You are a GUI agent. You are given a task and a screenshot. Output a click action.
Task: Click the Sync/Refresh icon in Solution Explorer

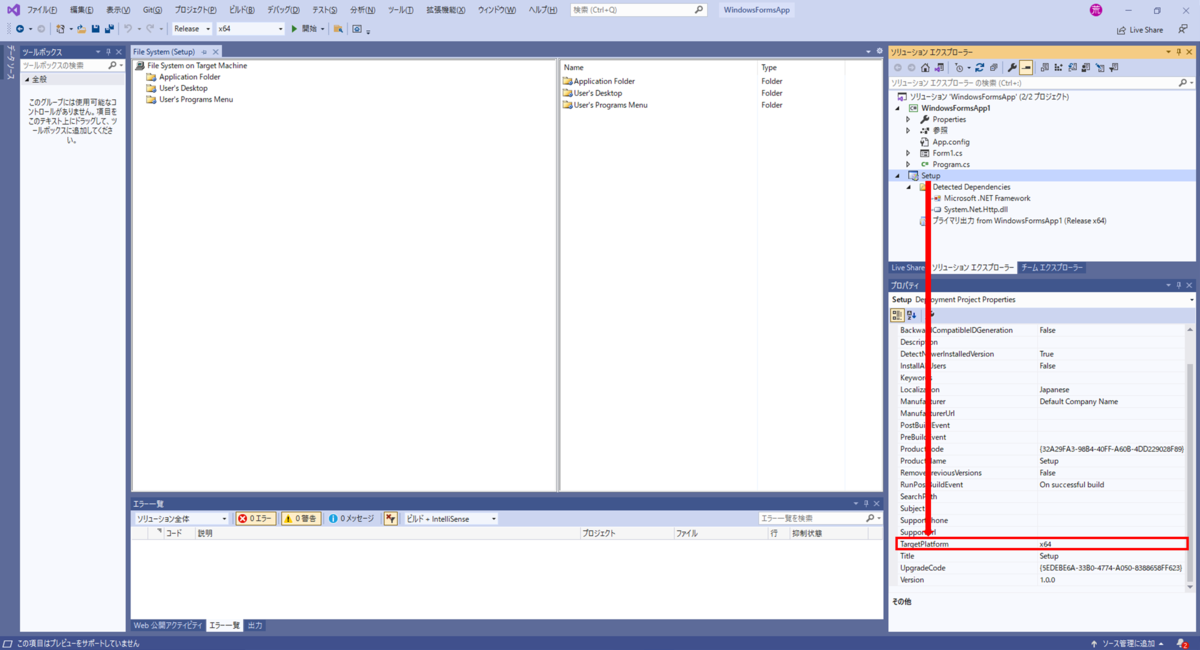click(x=979, y=68)
